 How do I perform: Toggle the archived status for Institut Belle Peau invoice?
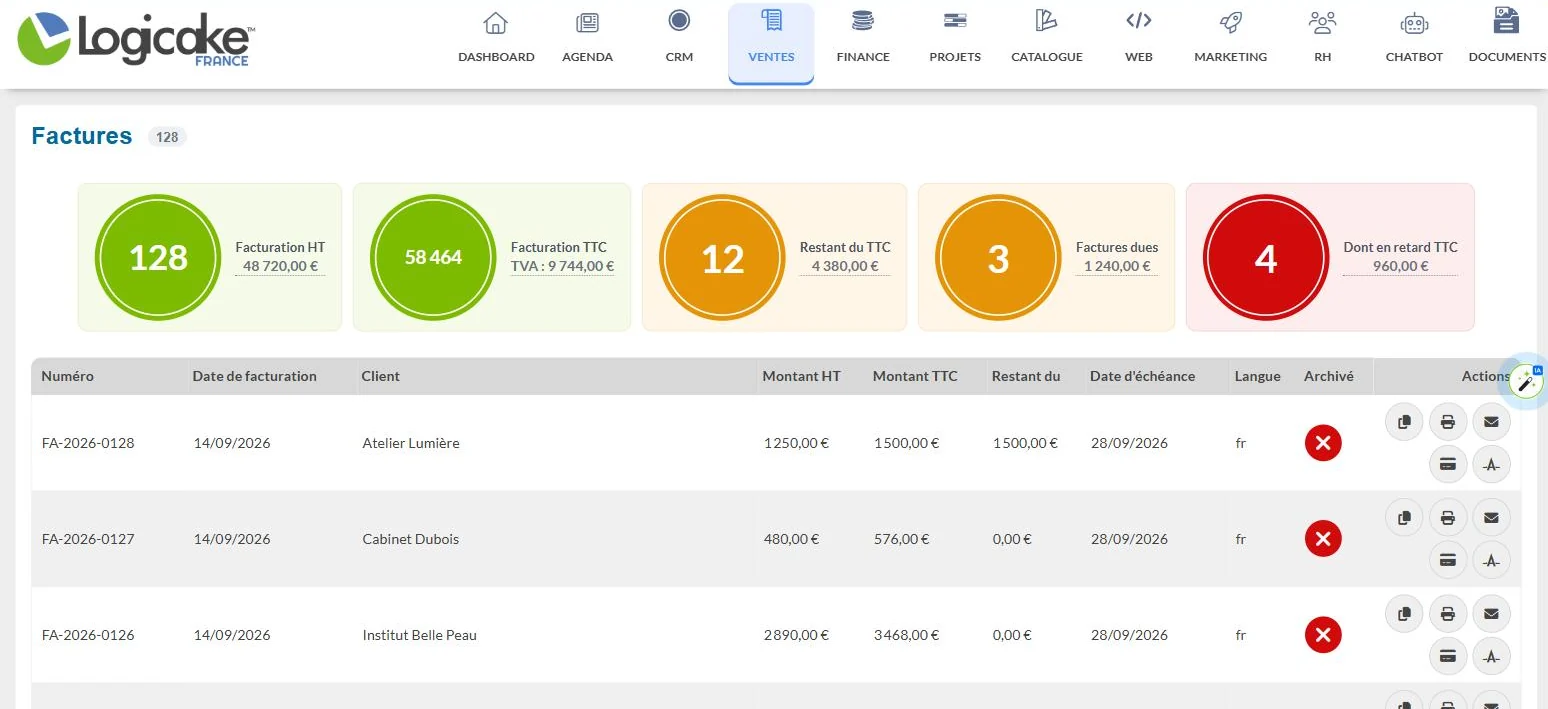(x=1323, y=635)
